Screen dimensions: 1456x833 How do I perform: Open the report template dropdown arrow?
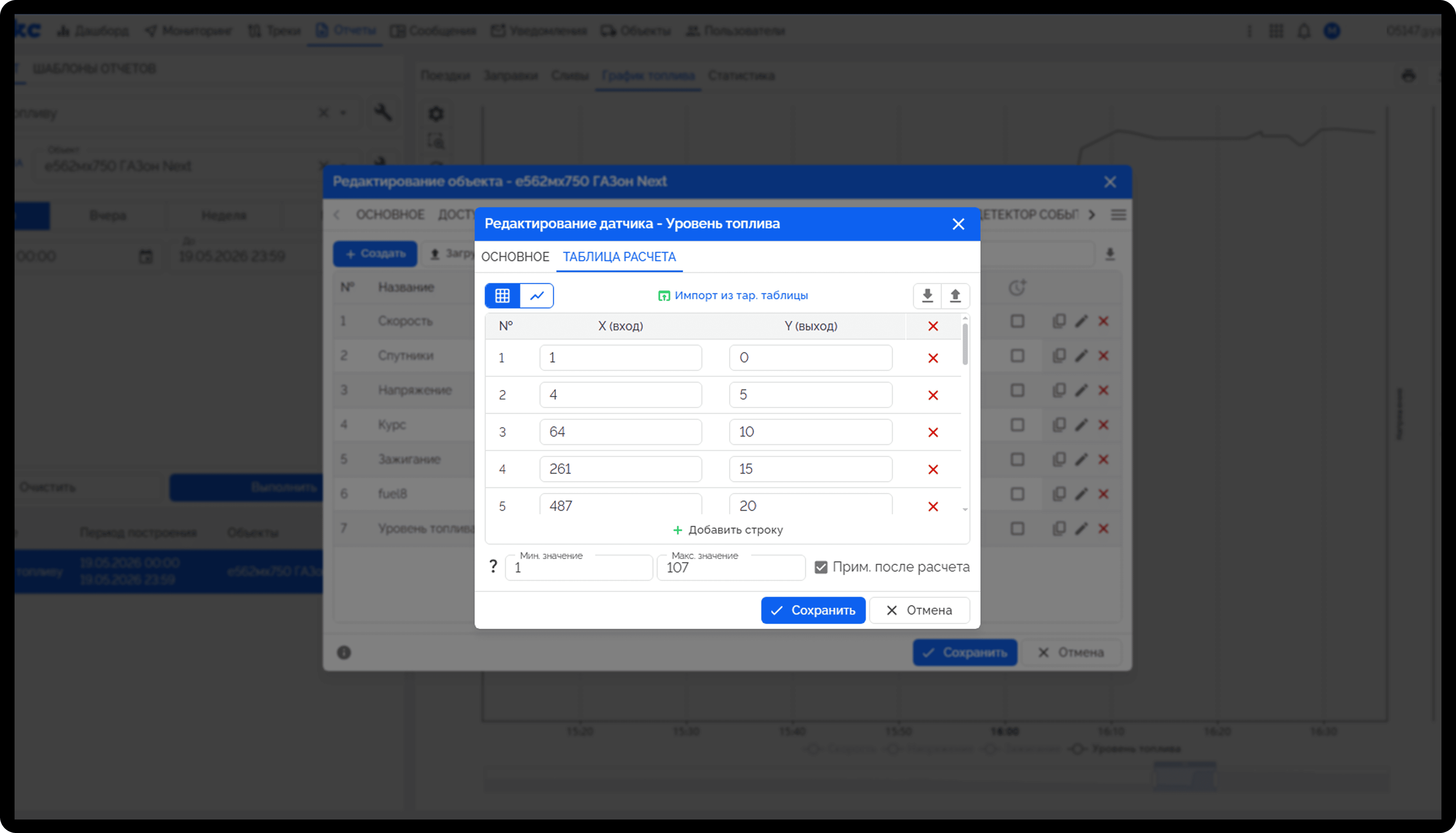[x=343, y=113]
